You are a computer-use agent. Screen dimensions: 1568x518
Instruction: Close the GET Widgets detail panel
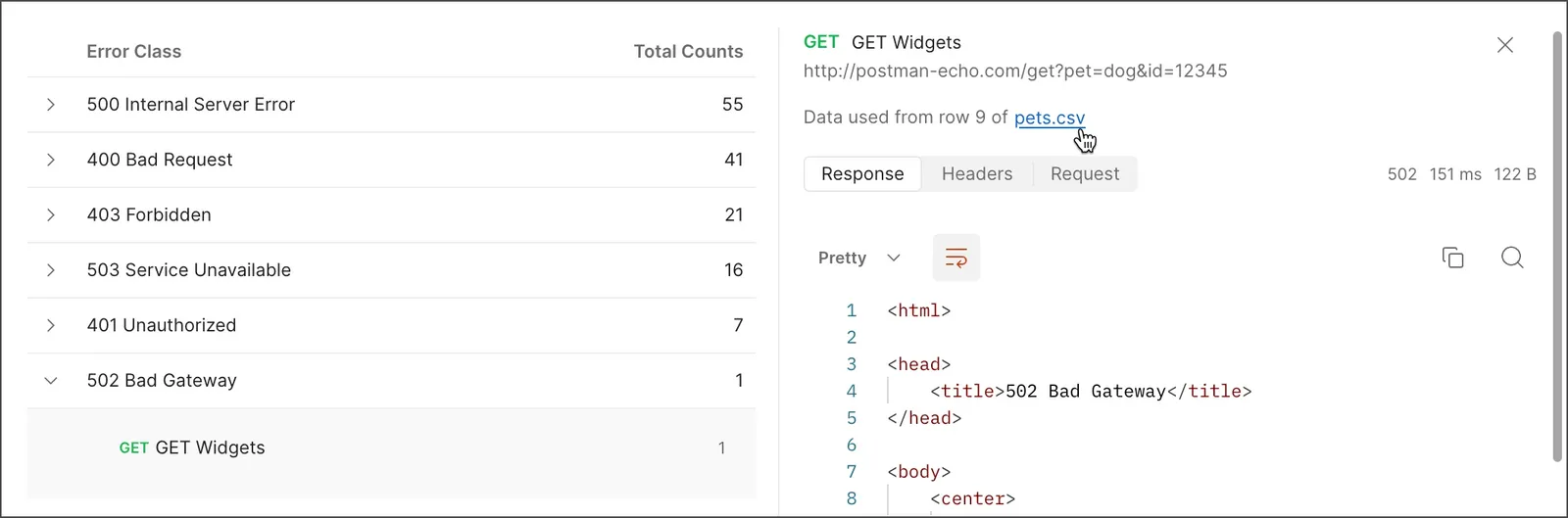[x=1505, y=45]
